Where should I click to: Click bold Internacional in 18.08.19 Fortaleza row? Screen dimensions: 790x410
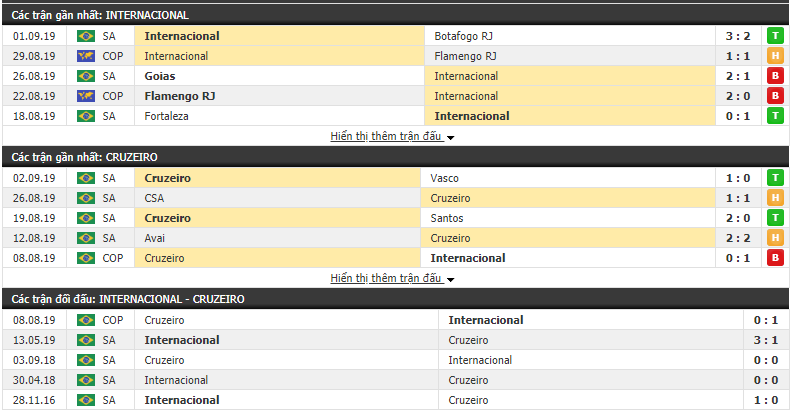(x=472, y=116)
